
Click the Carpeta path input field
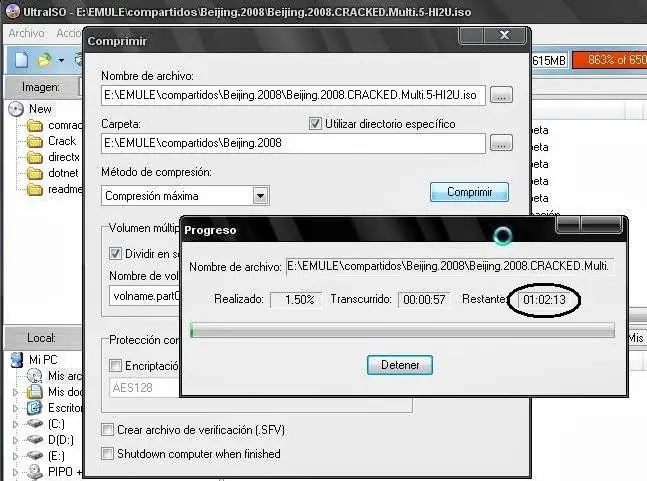coord(293,143)
